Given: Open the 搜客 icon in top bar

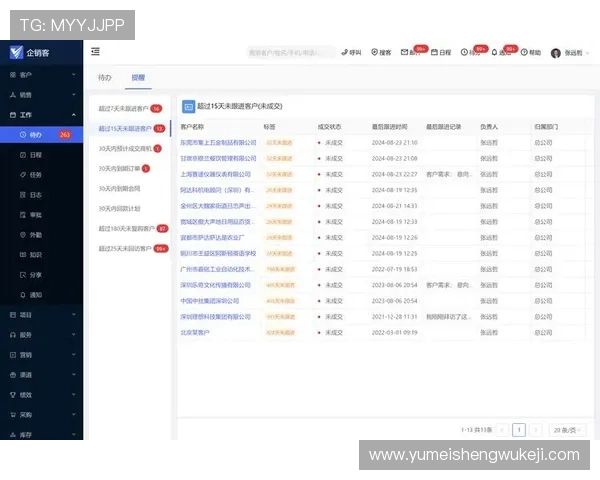Looking at the screenshot, I should [374, 52].
